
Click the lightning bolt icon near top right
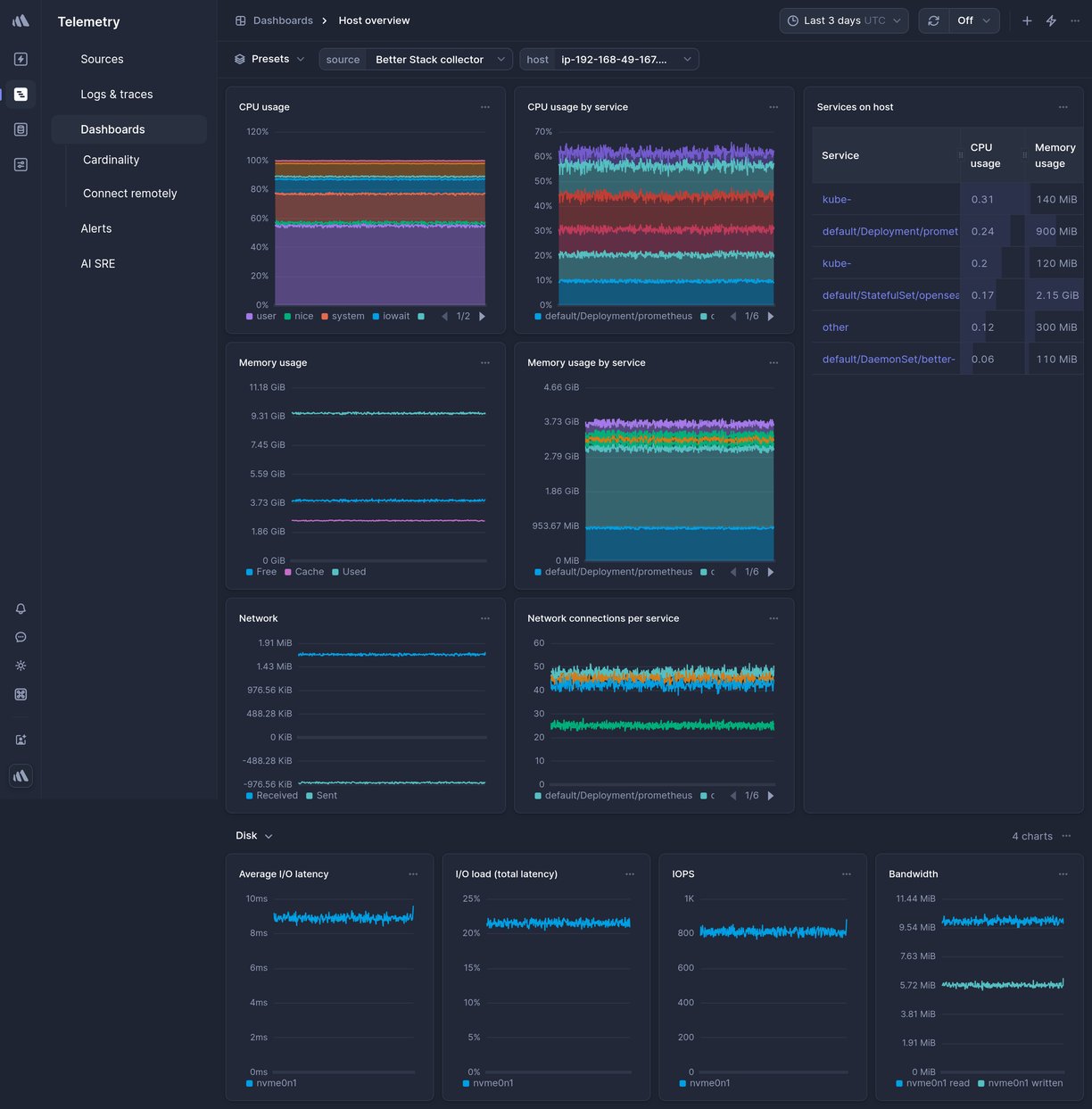pos(1051,20)
